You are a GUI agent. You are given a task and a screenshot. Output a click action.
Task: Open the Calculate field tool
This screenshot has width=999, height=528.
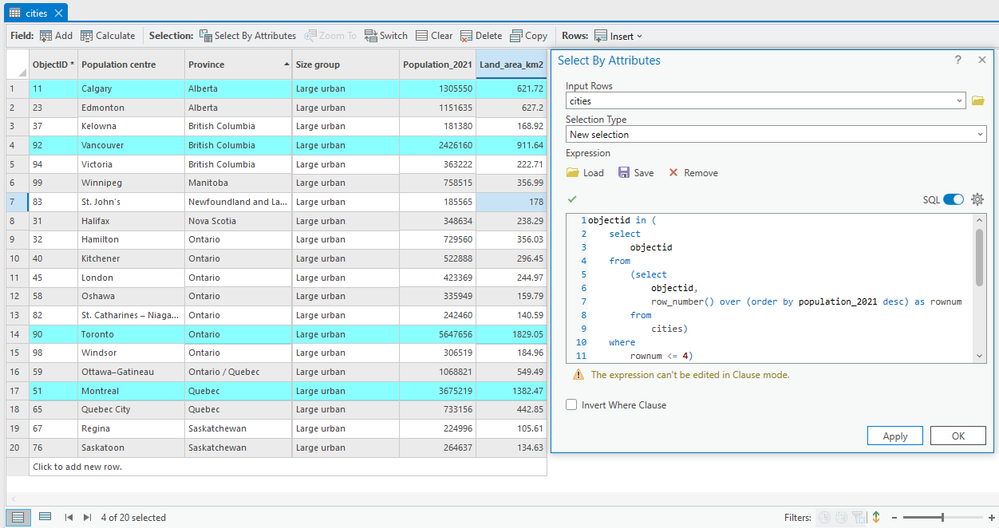click(x=107, y=36)
